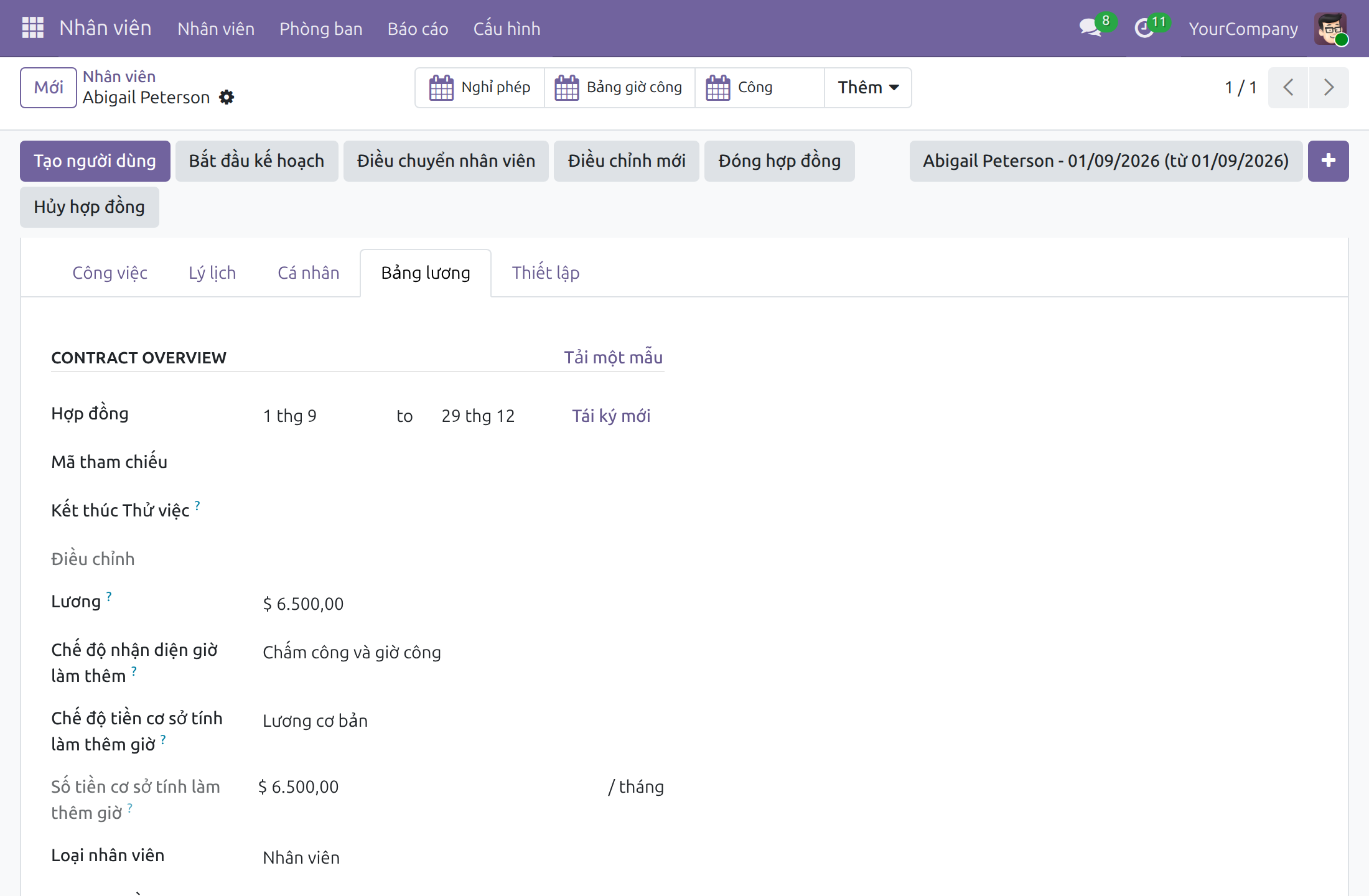The image size is (1369, 896).
Task: Open Bảng giờ công stat button
Action: pyautogui.click(x=619, y=88)
